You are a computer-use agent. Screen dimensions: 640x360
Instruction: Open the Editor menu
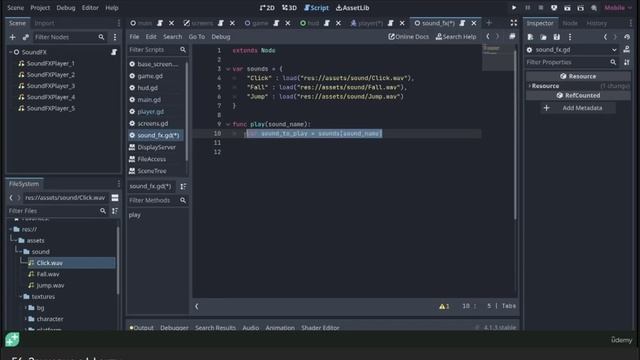(90, 8)
